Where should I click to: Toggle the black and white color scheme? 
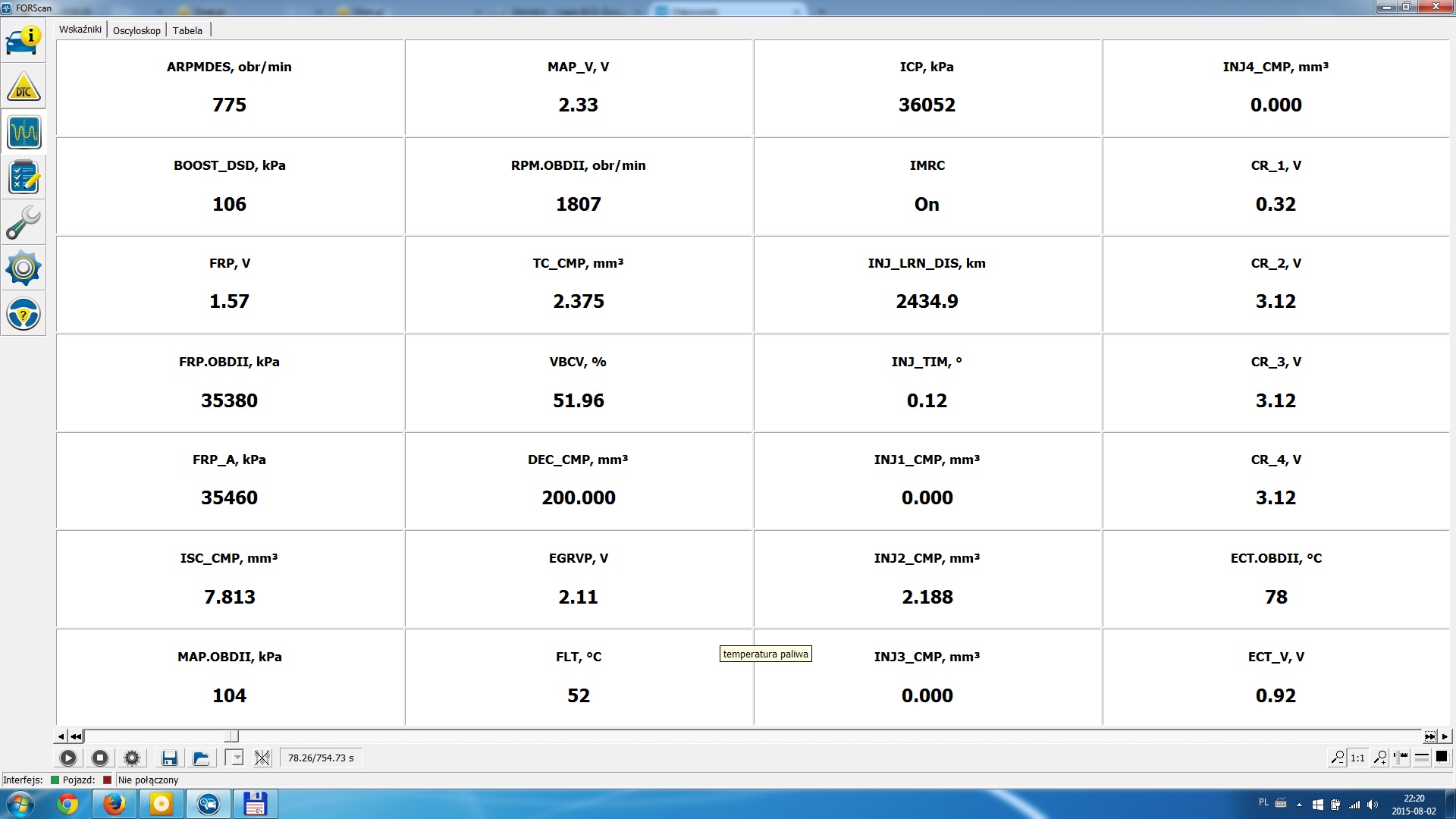[1442, 757]
